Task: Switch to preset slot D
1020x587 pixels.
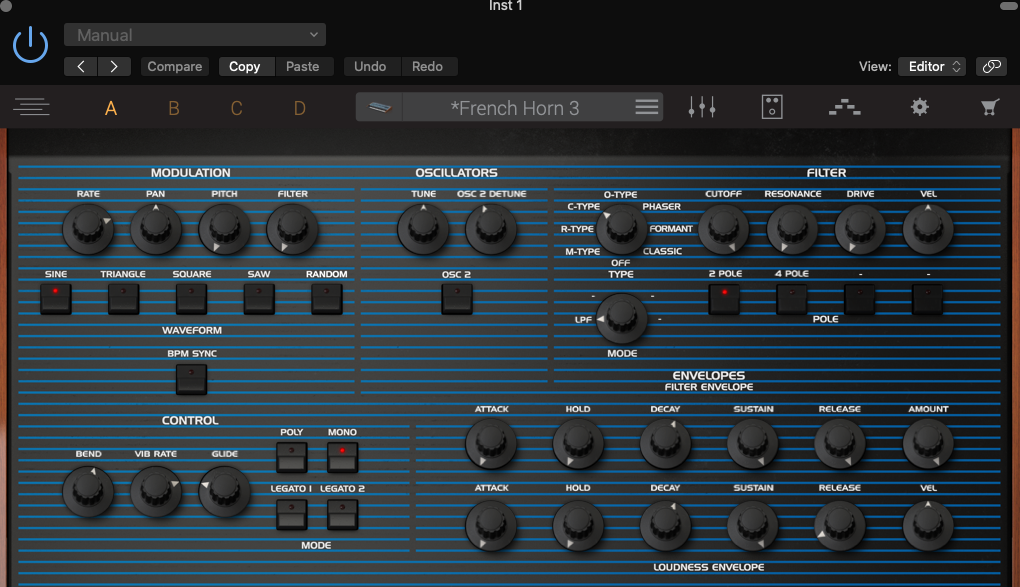Action: (x=300, y=108)
